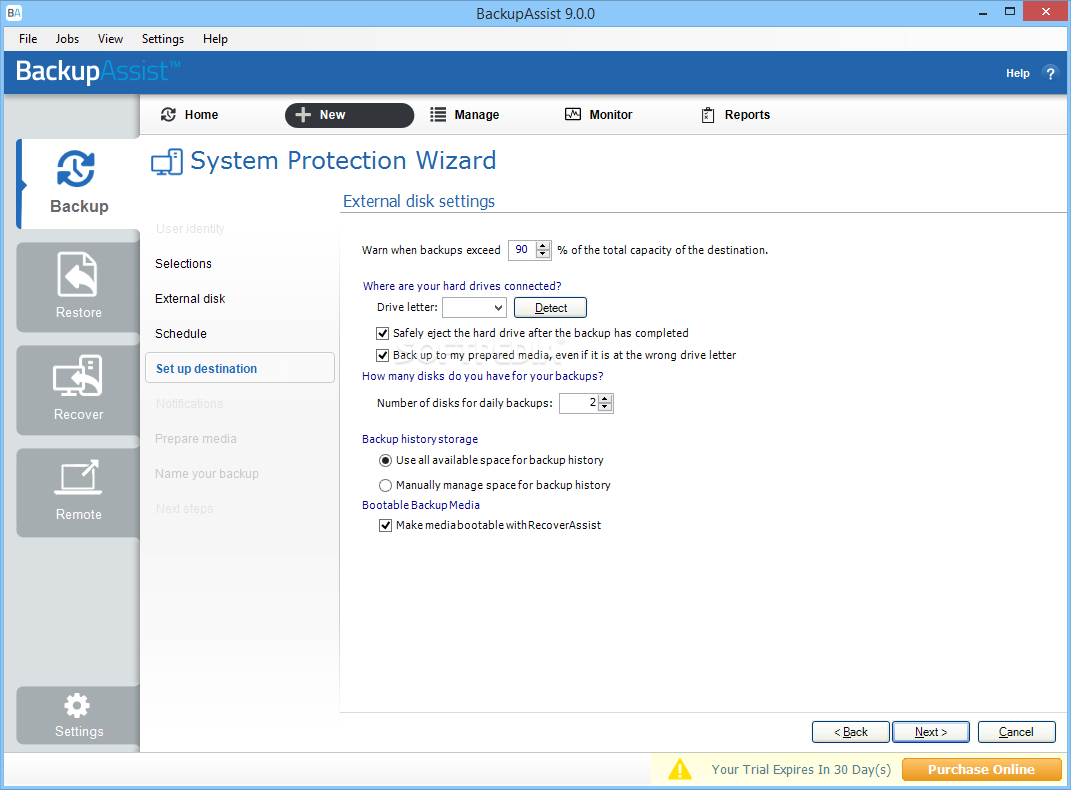Select the New tab

[349, 115]
